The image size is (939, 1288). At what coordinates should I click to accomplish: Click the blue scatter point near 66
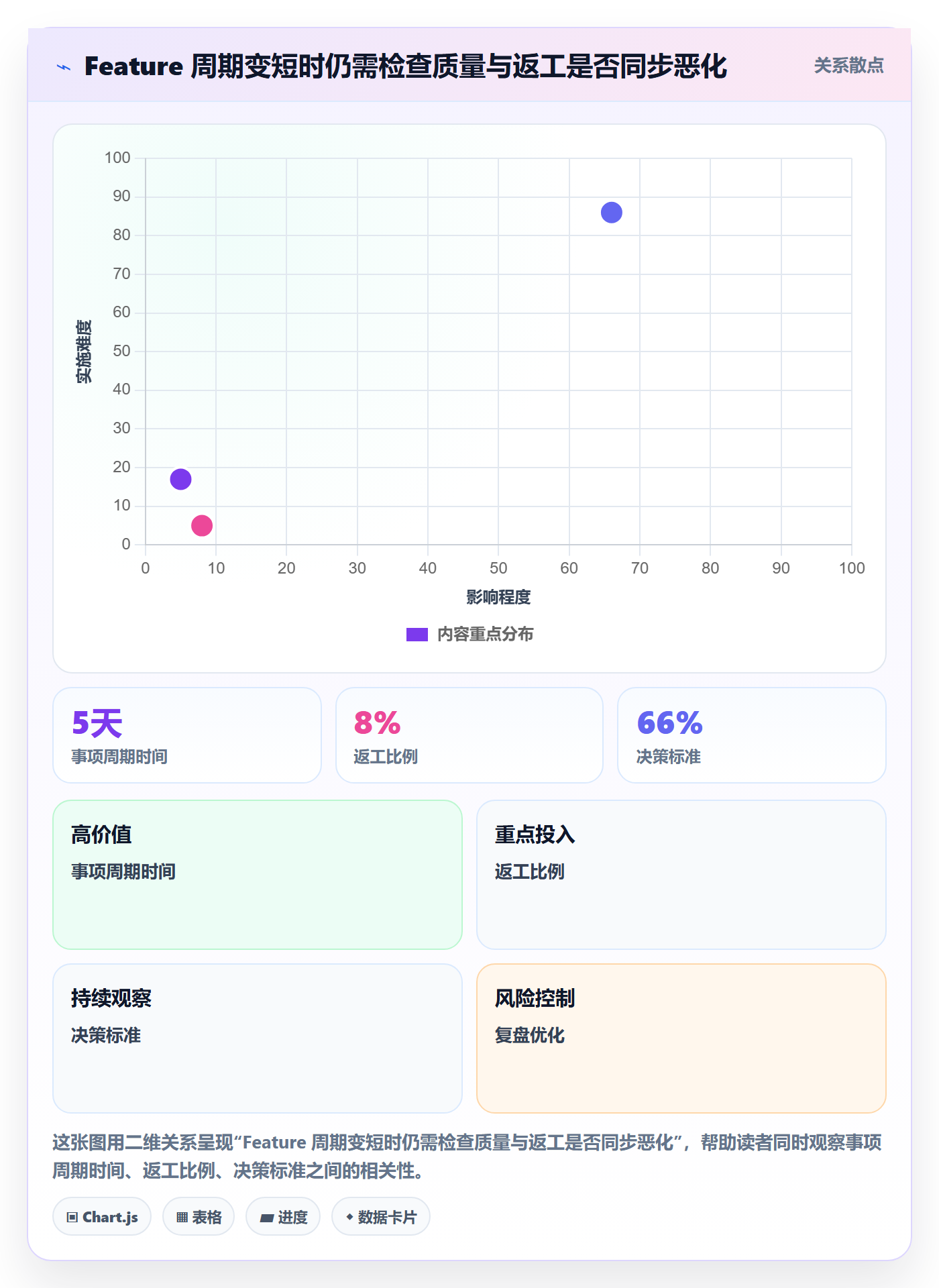(x=611, y=213)
